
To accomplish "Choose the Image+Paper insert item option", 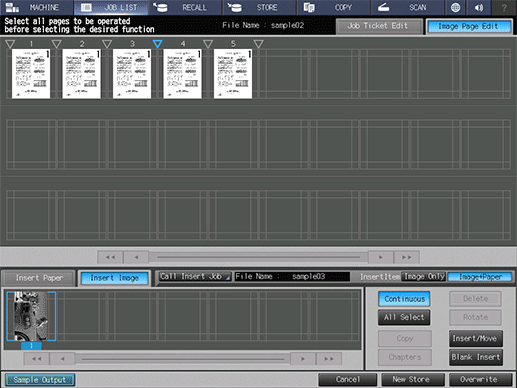I will pos(480,277).
